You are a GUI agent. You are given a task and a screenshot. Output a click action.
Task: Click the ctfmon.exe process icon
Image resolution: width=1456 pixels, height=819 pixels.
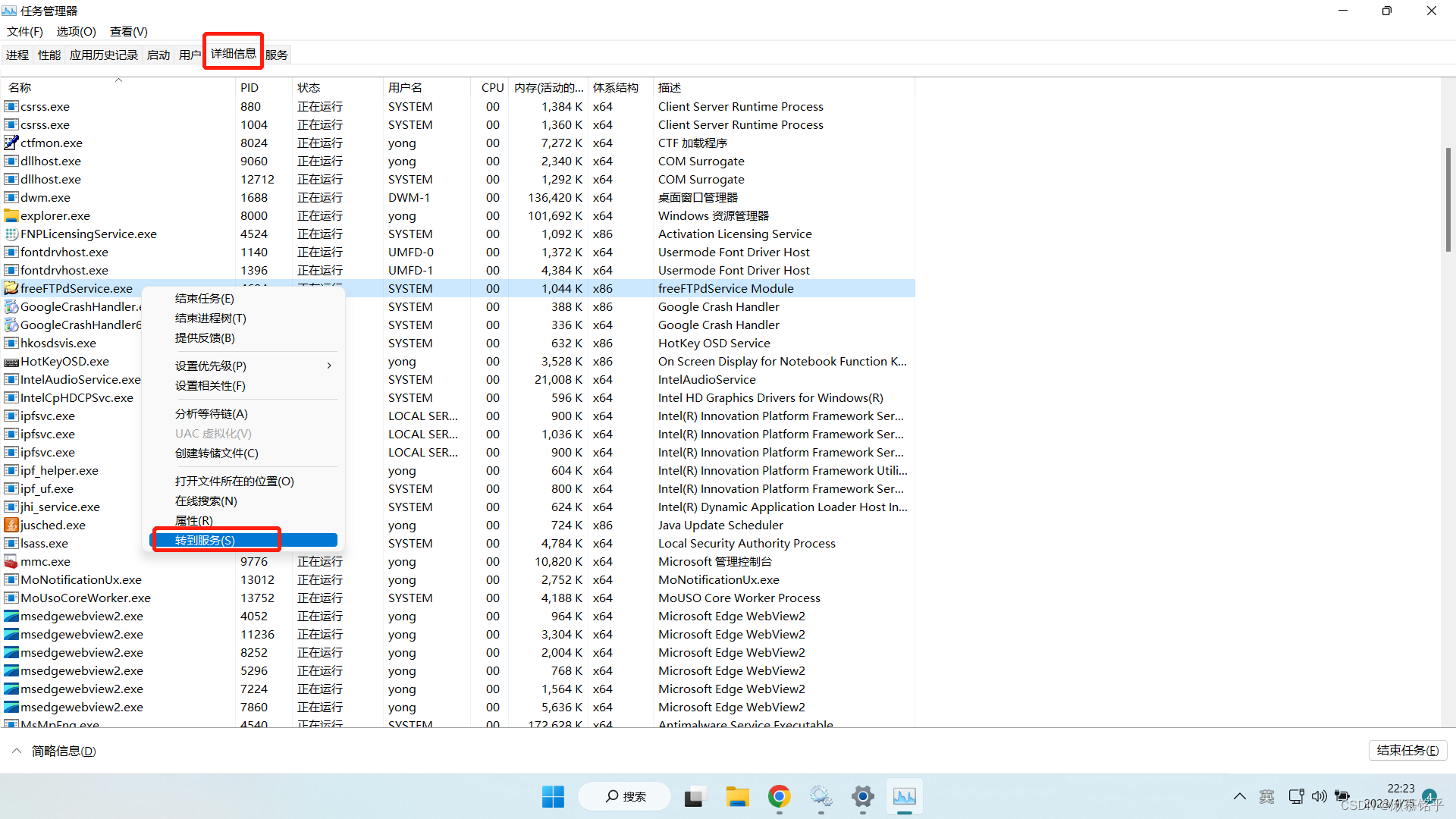tap(11, 143)
